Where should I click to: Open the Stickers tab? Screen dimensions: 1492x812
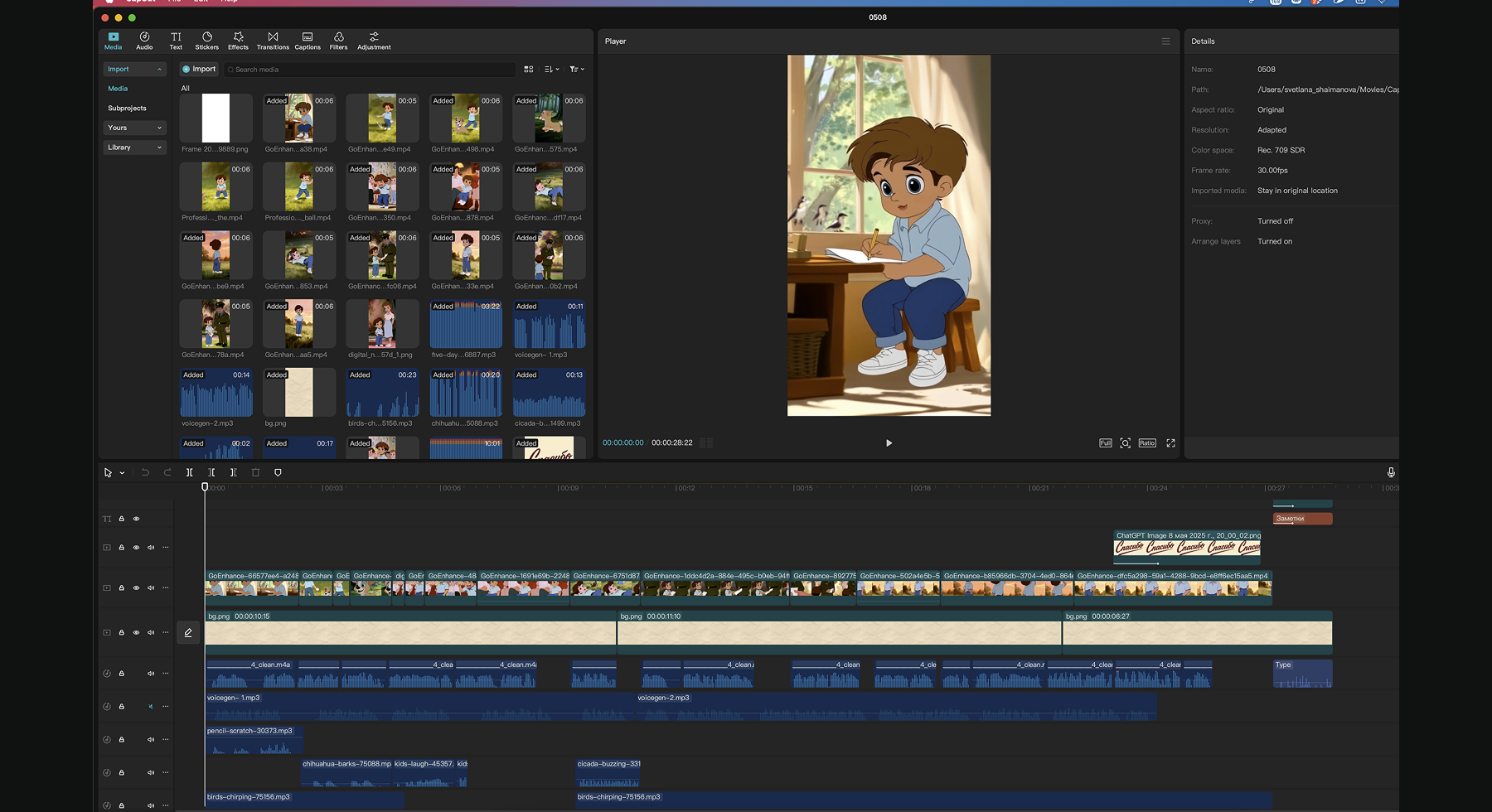[207, 41]
